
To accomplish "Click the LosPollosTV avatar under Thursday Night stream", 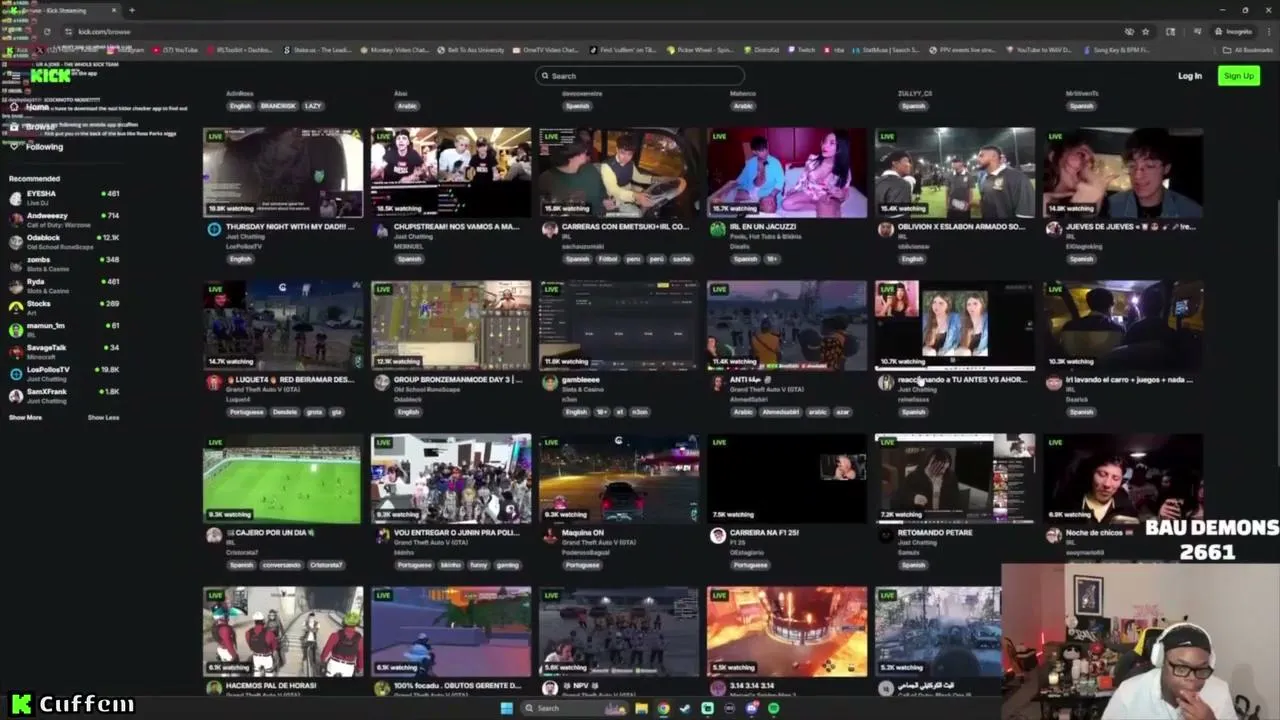I will click(x=214, y=229).
